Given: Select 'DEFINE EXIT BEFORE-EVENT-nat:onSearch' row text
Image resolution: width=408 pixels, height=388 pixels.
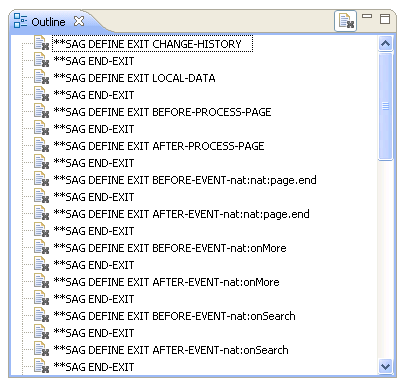Looking at the screenshot, I should tap(174, 316).
